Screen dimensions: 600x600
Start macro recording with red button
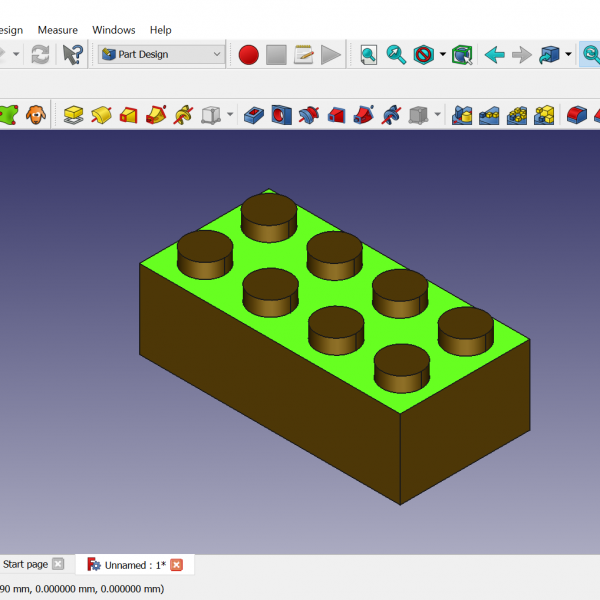tap(249, 55)
